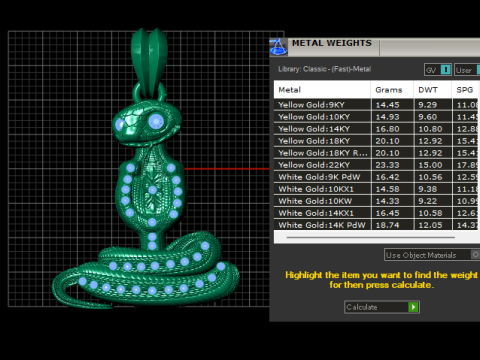Select the Yellow Gold:18KY row
The width and height of the screenshot is (480, 360).
376,141
